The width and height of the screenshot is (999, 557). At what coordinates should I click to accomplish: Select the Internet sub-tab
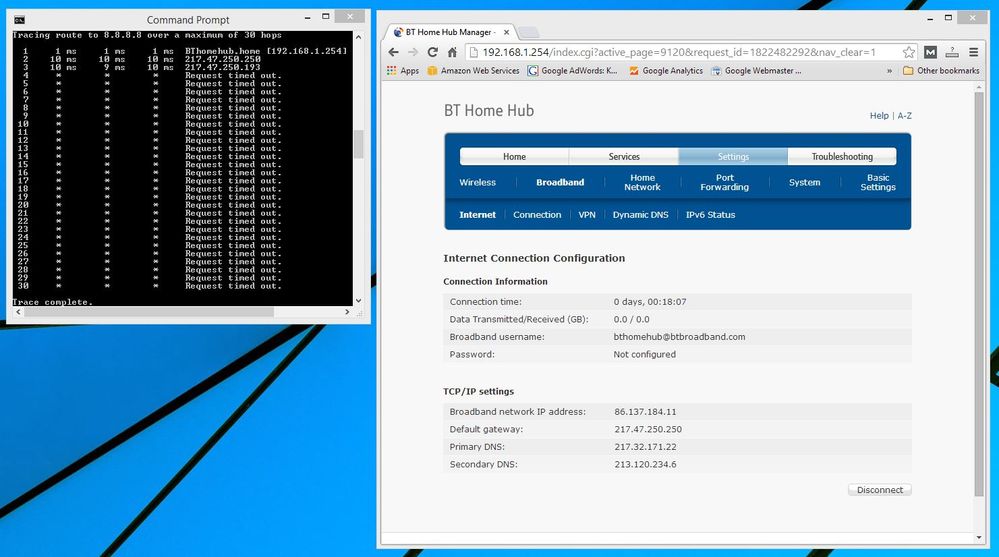point(477,215)
